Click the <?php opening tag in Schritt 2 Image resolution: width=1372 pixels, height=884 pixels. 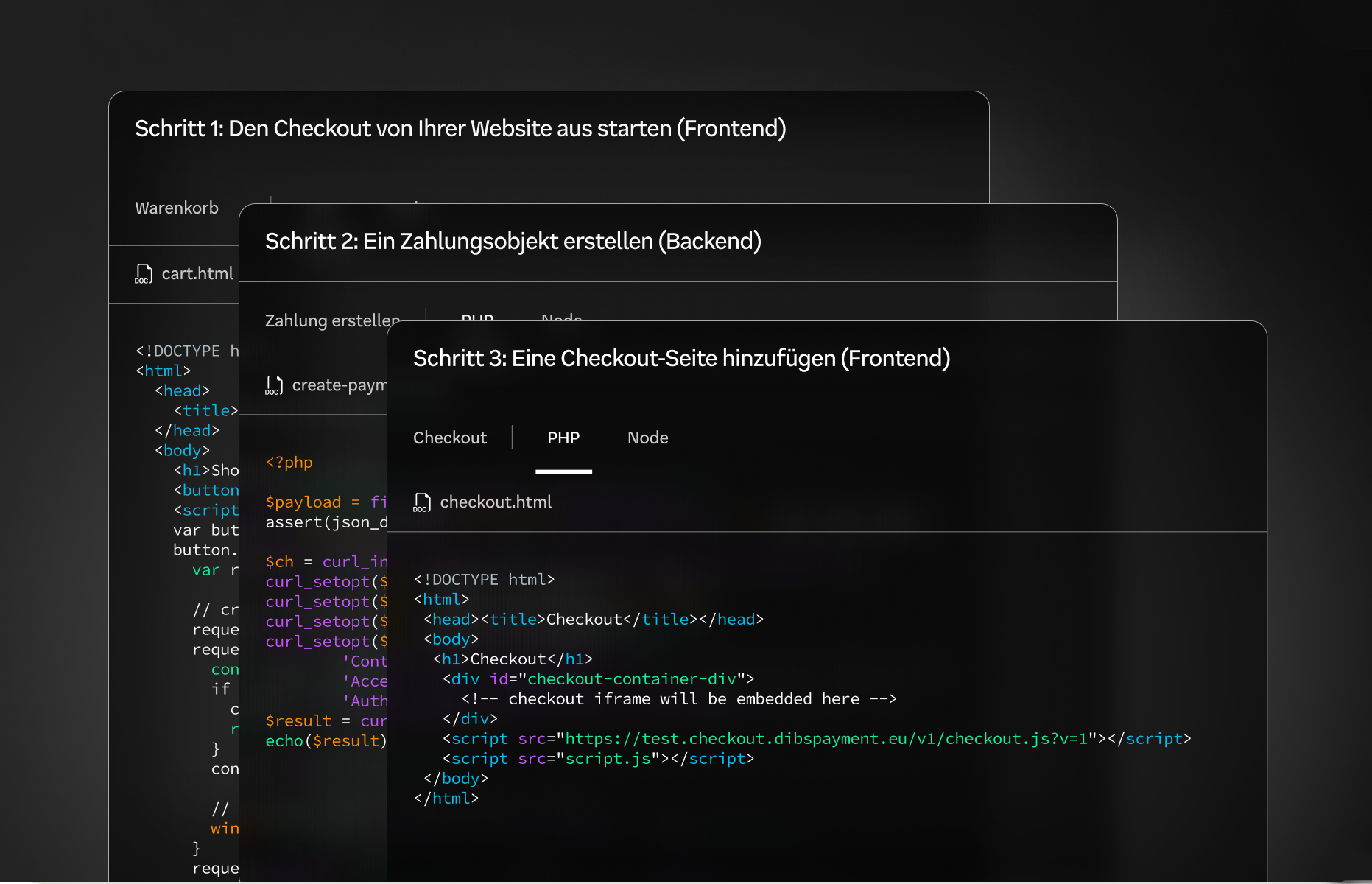click(289, 463)
